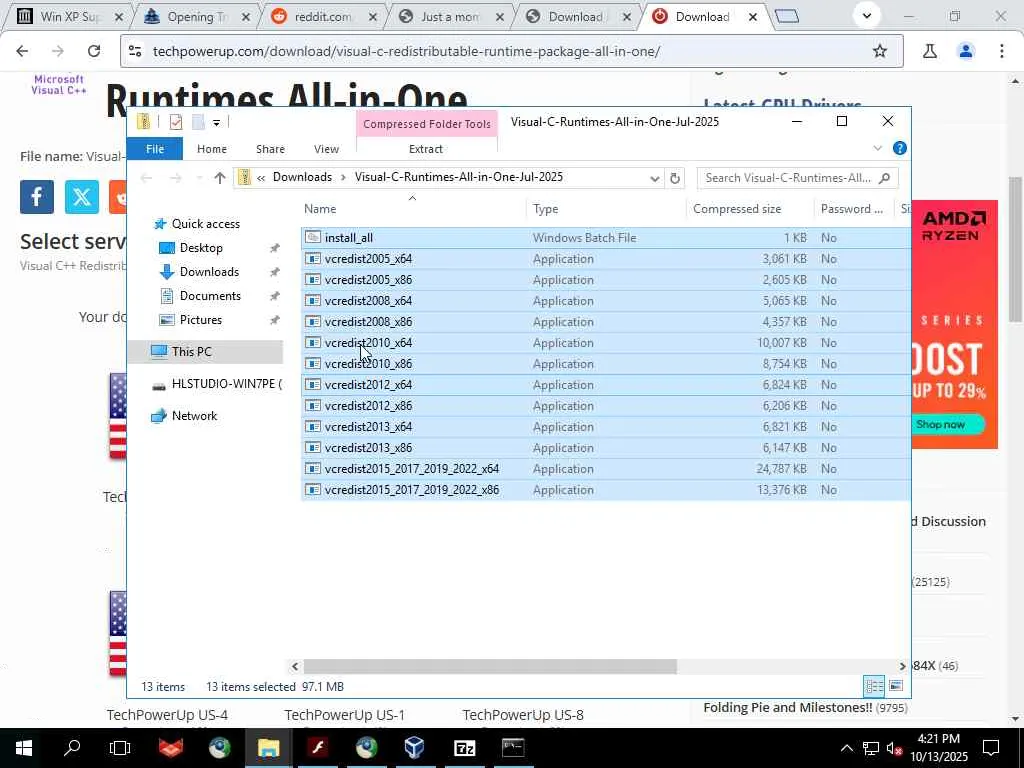Open Documents in the navigation pane
Screen dimensions: 1024x768
coord(210,296)
